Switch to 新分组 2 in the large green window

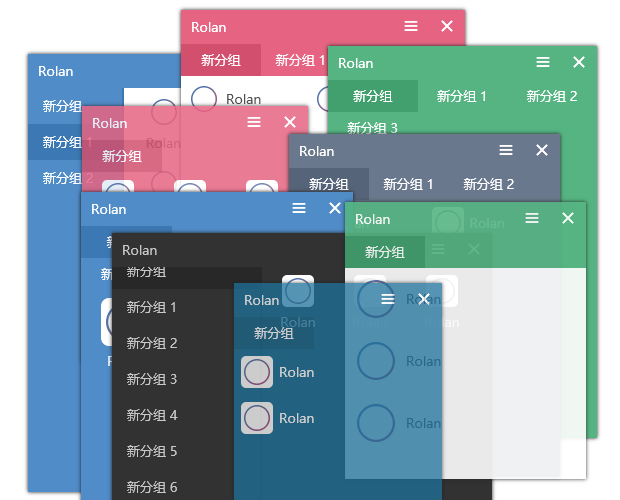coord(552,96)
